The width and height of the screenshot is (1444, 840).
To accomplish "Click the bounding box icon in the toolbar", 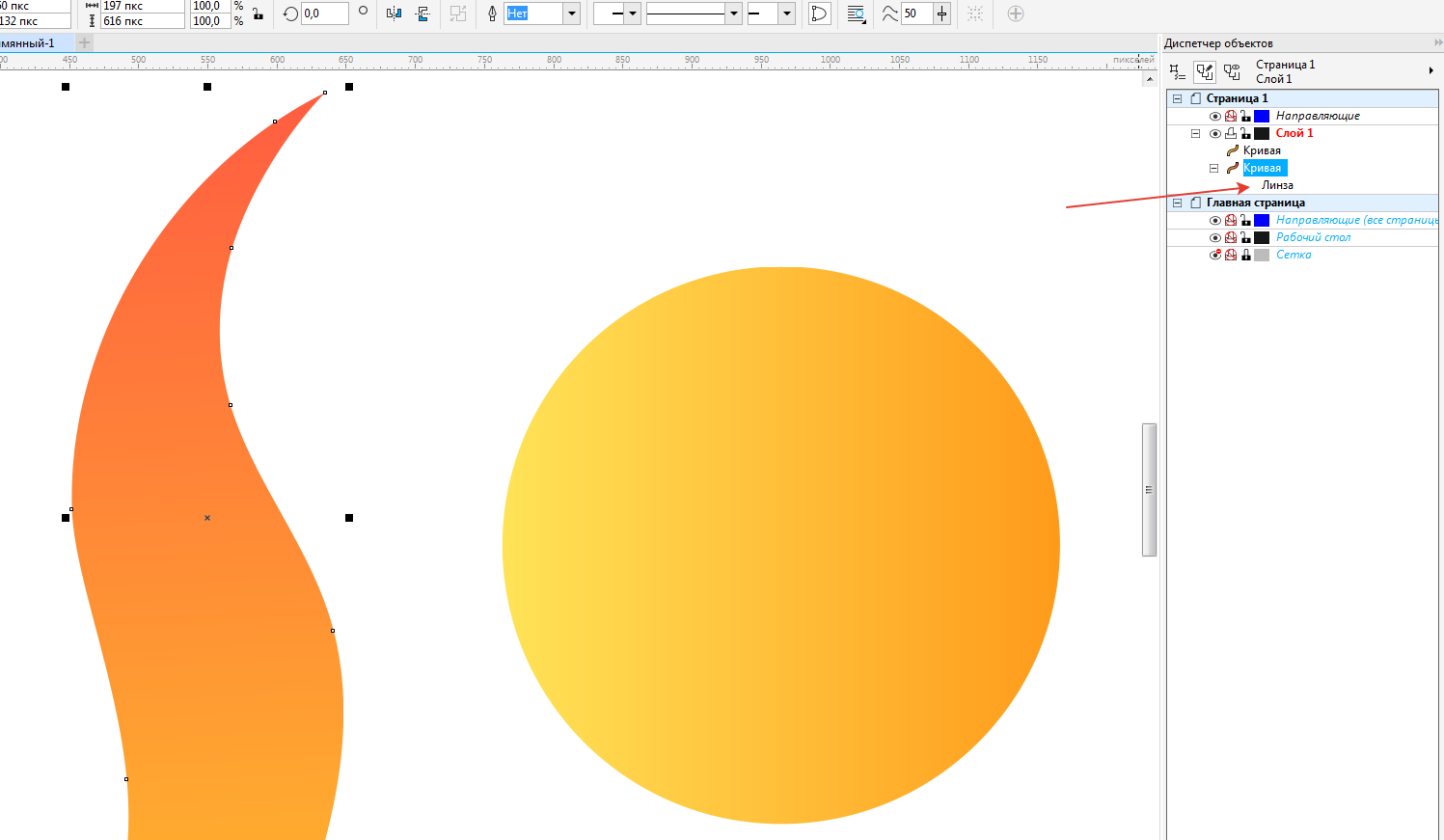I will click(975, 14).
